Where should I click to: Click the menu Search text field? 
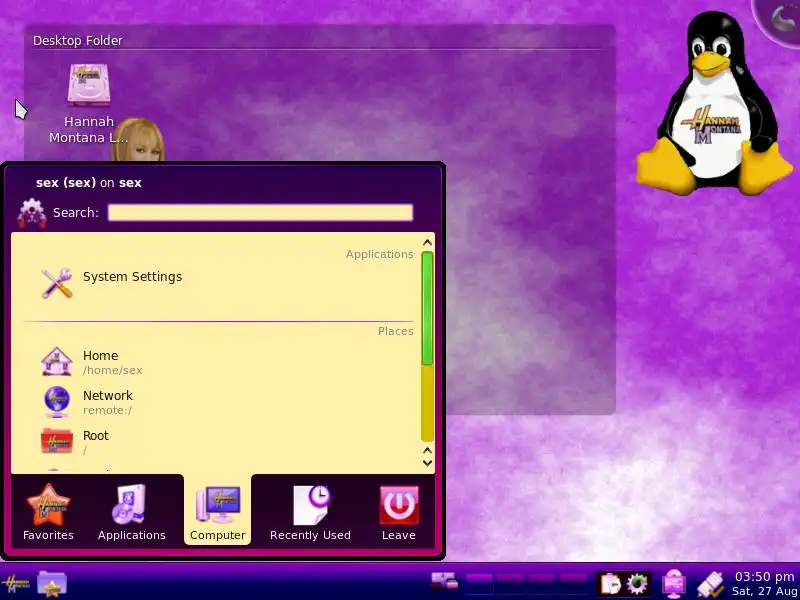tap(260, 212)
